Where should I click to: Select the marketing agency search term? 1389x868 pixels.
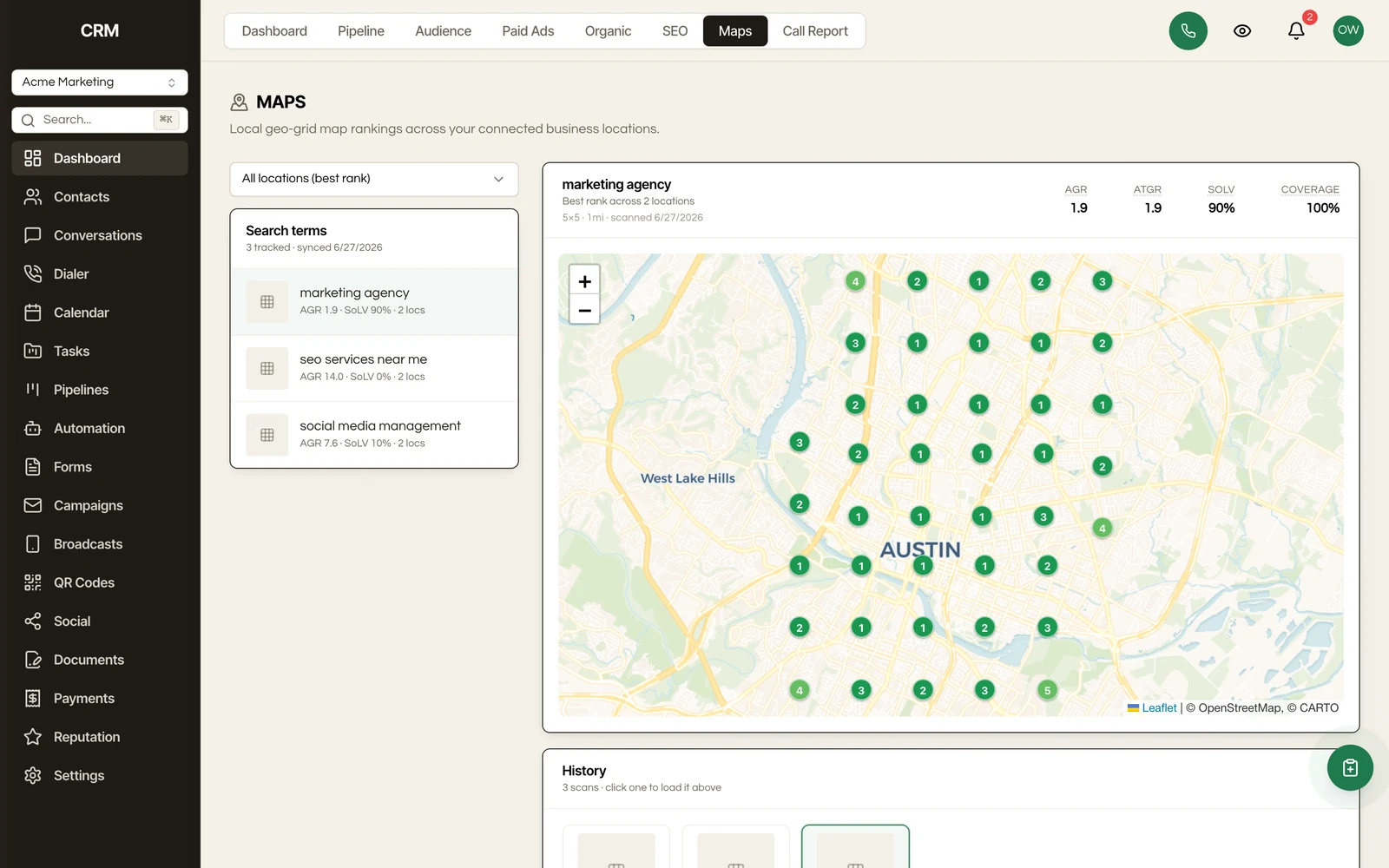374,302
